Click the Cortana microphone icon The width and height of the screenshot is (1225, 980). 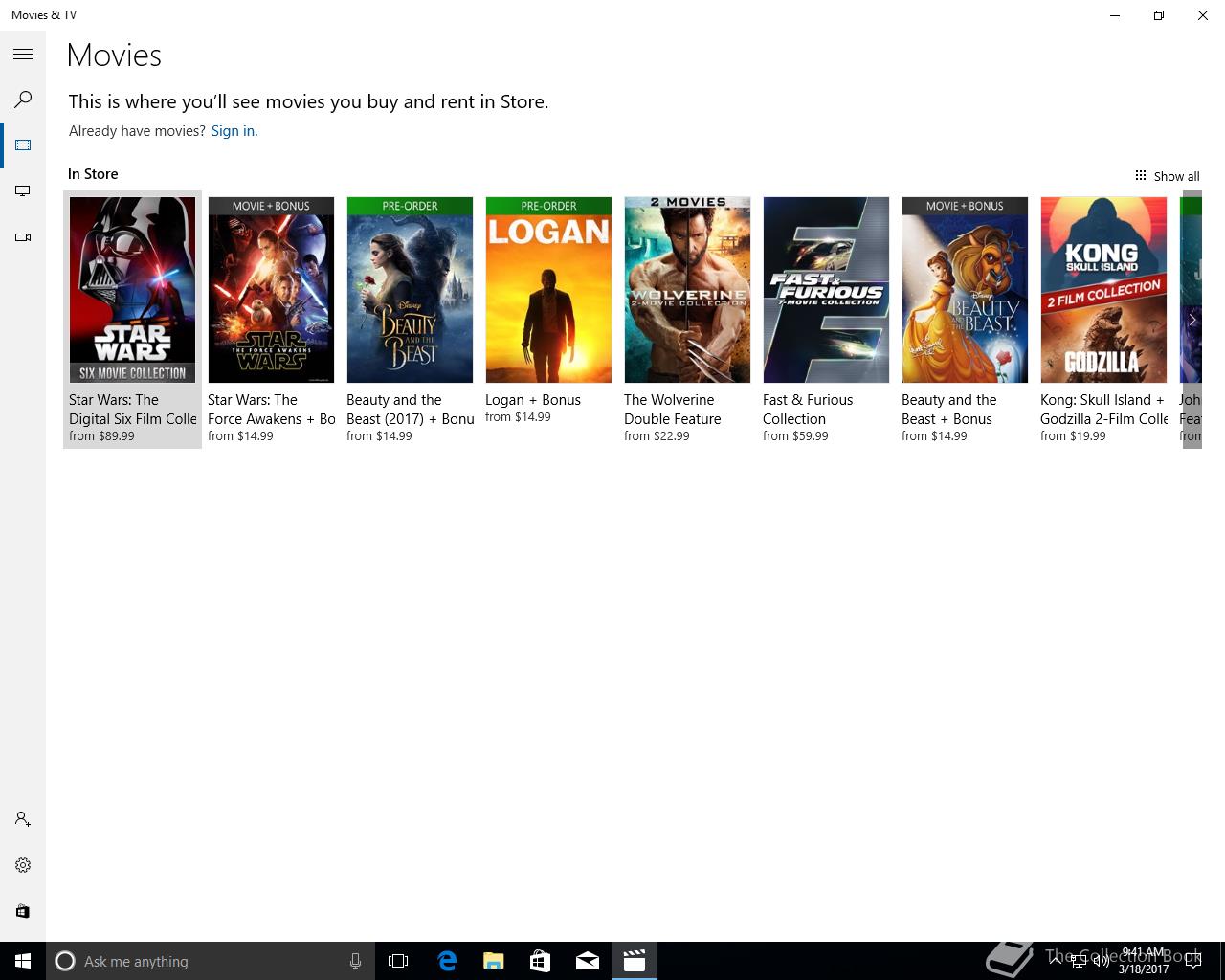(355, 961)
